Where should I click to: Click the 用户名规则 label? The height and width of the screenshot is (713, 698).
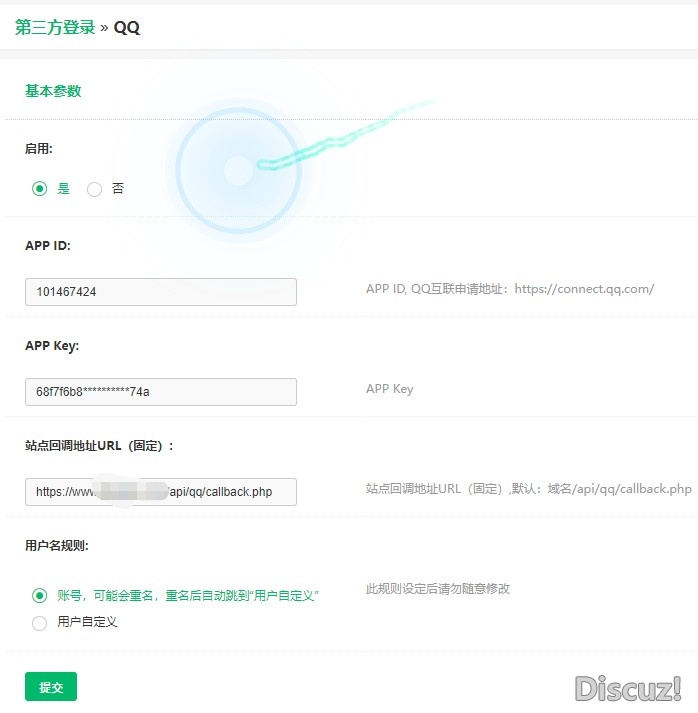[57, 546]
